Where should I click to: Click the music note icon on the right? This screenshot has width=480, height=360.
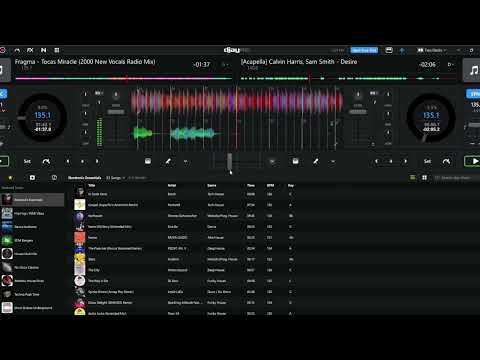coord(473,70)
